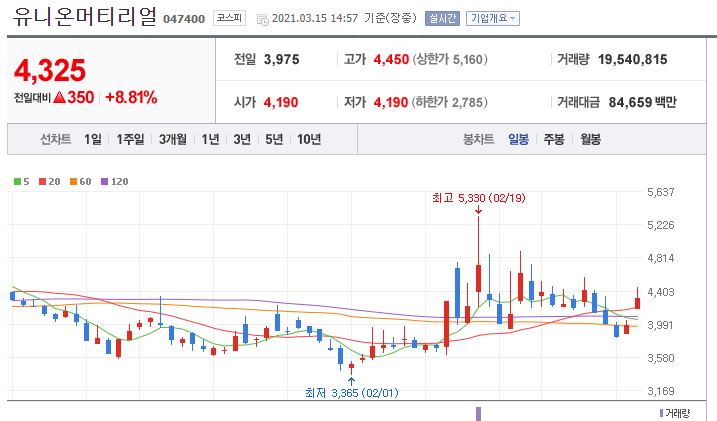Viewport: 717px width, 421px height.
Task: Select the 1년 line chart tab
Action: [210, 139]
